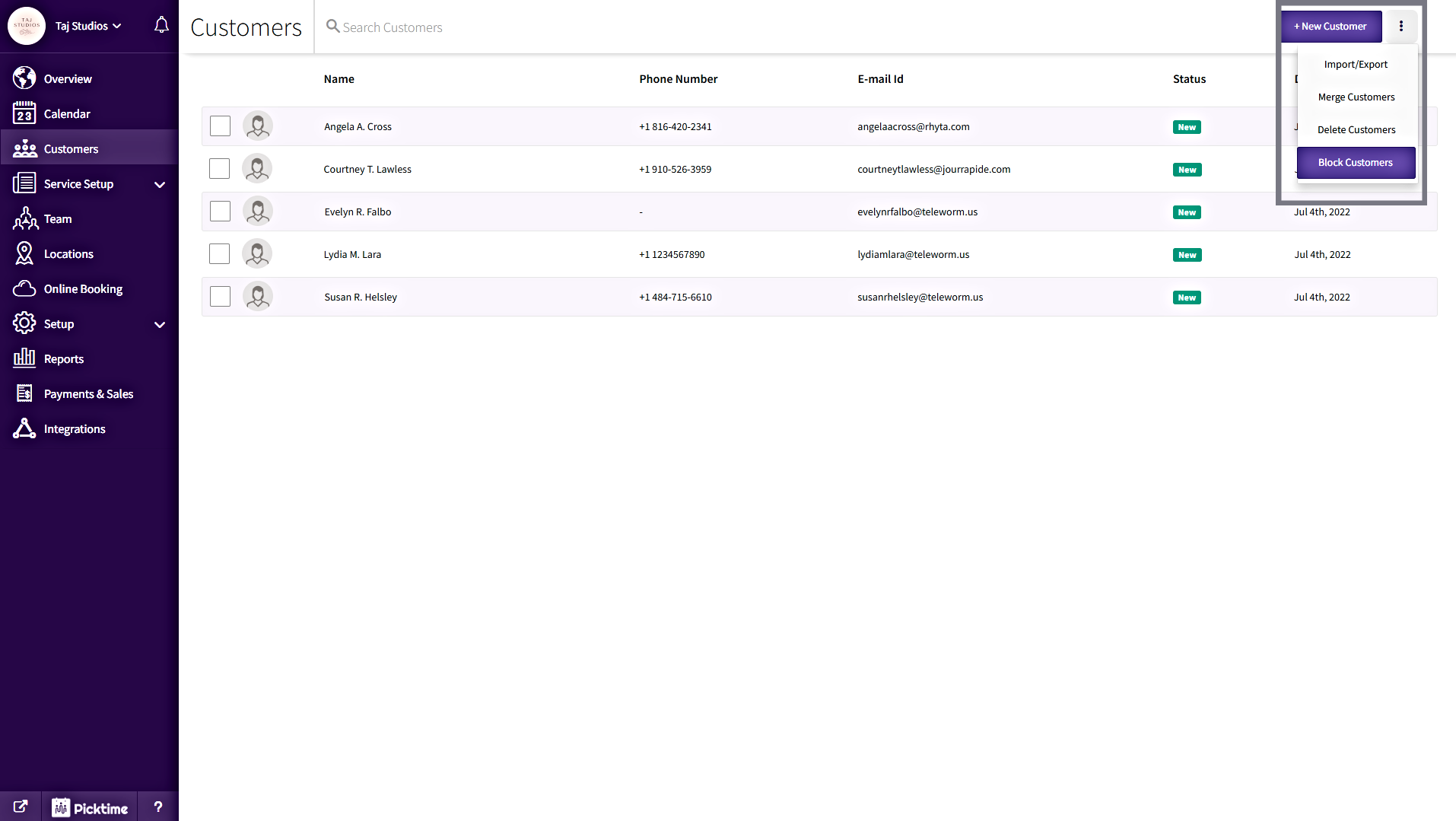
Task: Select Block Customers menu option
Action: click(1355, 163)
